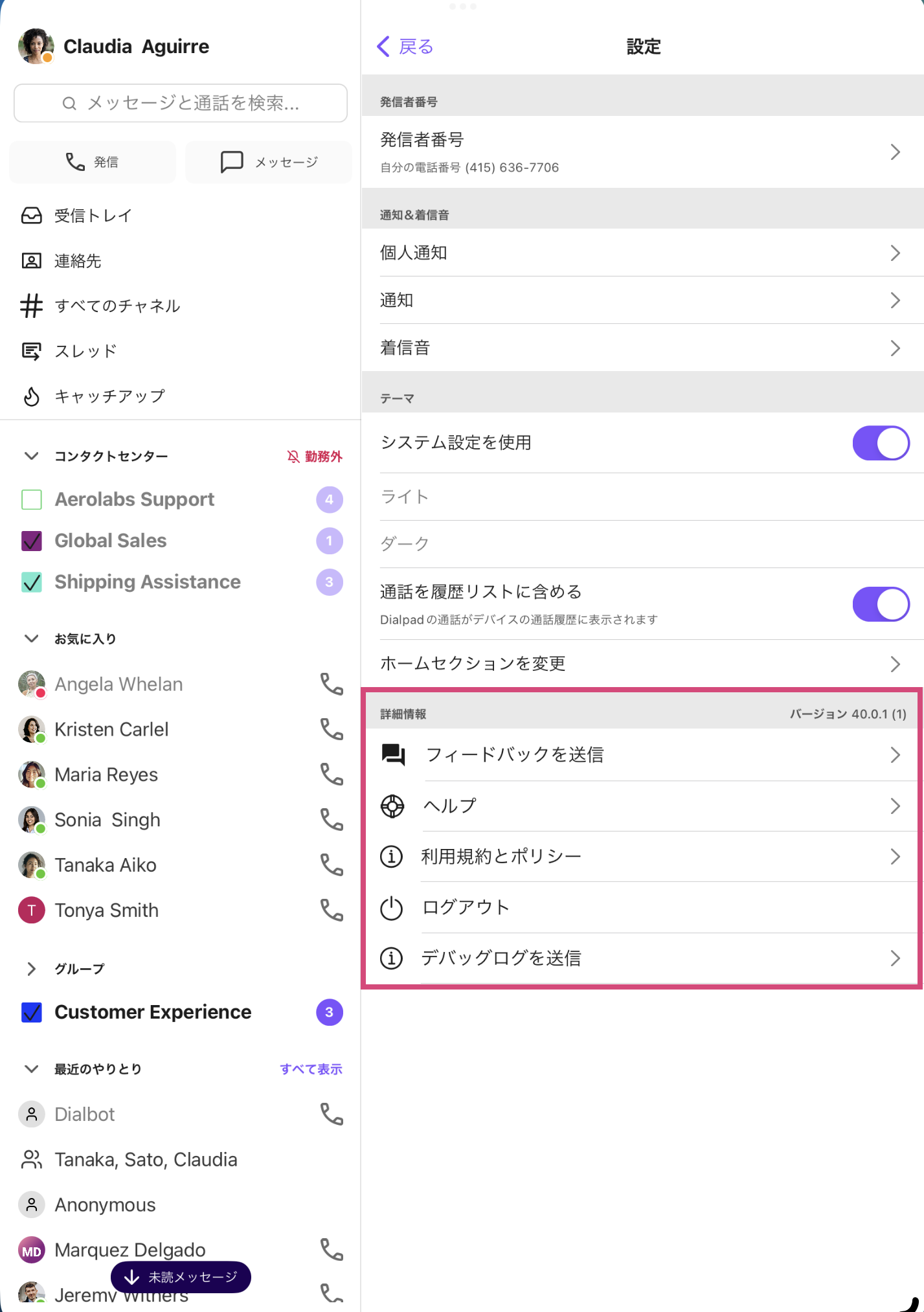
Task: Open 発信者番号 caller ID setting
Action: point(642,152)
